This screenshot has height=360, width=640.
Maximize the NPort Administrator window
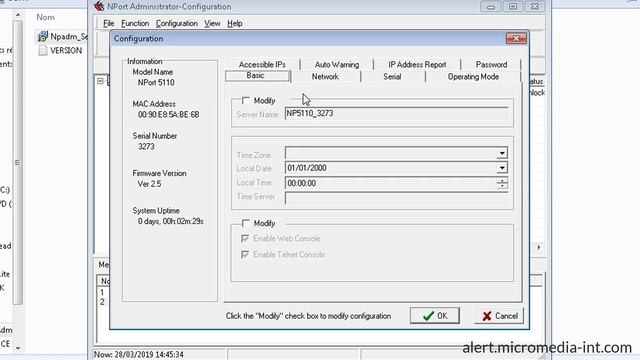pyautogui.click(x=513, y=6)
